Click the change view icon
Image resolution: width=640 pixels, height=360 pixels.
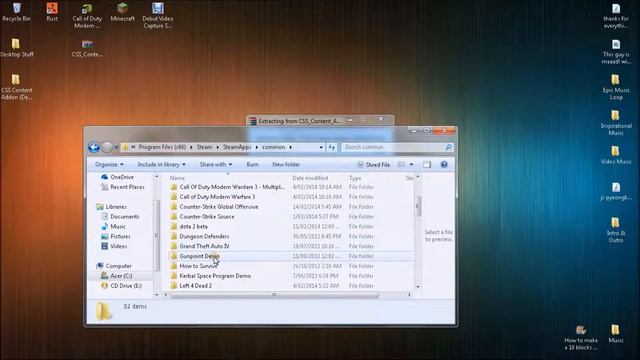coord(402,164)
